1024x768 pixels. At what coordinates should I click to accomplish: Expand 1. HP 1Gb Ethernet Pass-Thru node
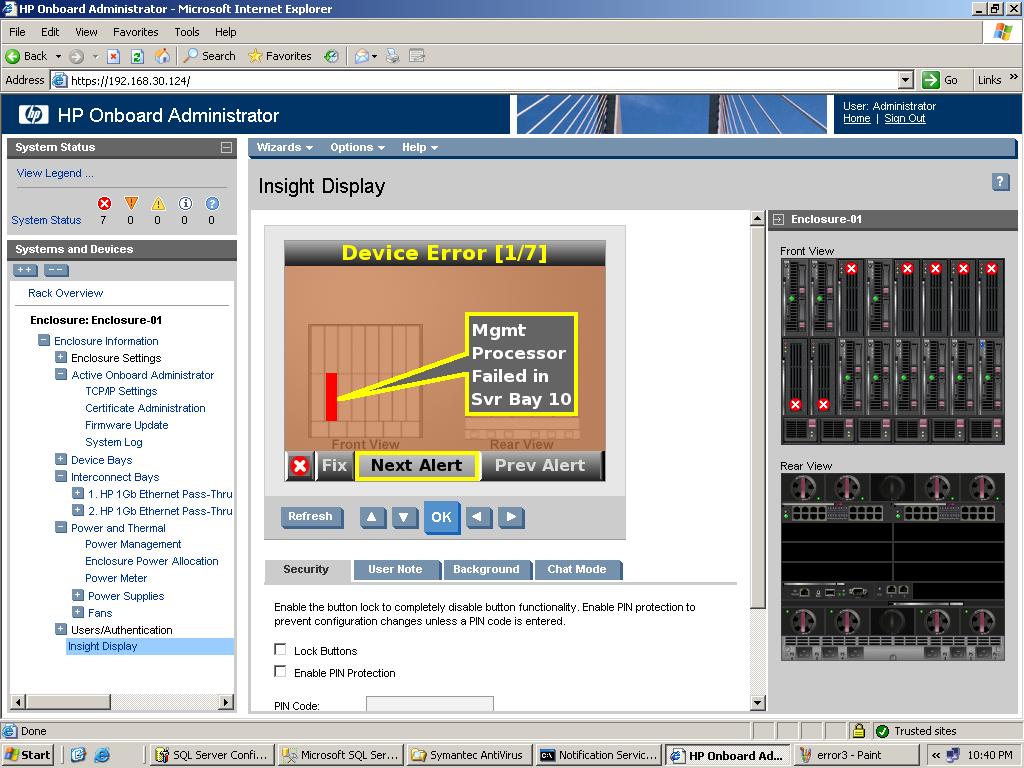[x=78, y=493]
